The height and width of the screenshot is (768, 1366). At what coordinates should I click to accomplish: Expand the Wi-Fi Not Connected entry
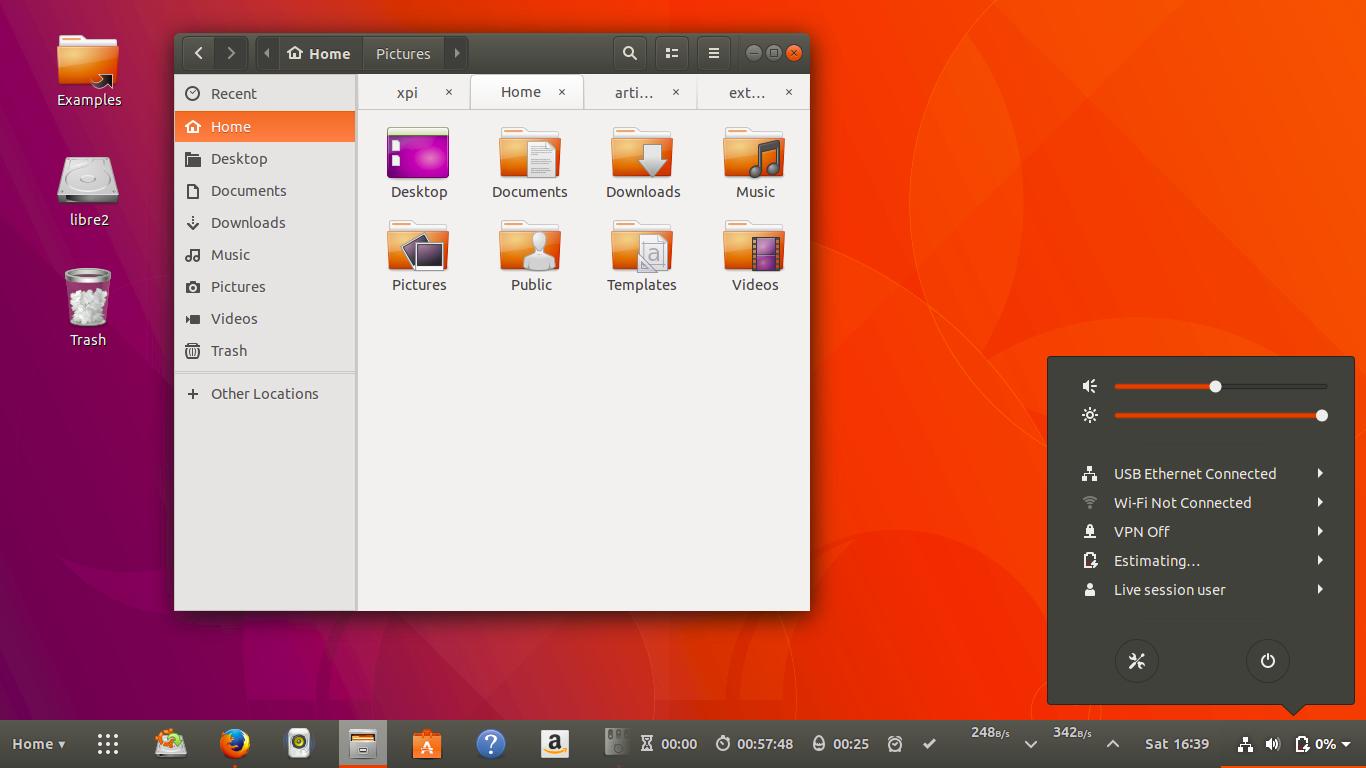click(x=1182, y=502)
